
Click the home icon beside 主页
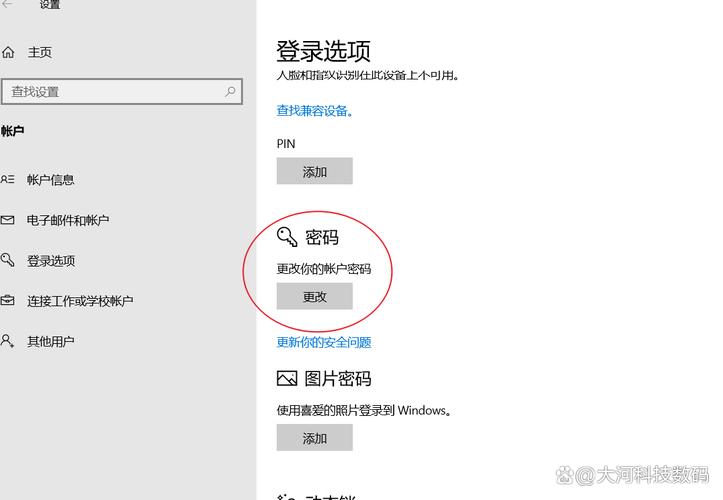[8, 52]
